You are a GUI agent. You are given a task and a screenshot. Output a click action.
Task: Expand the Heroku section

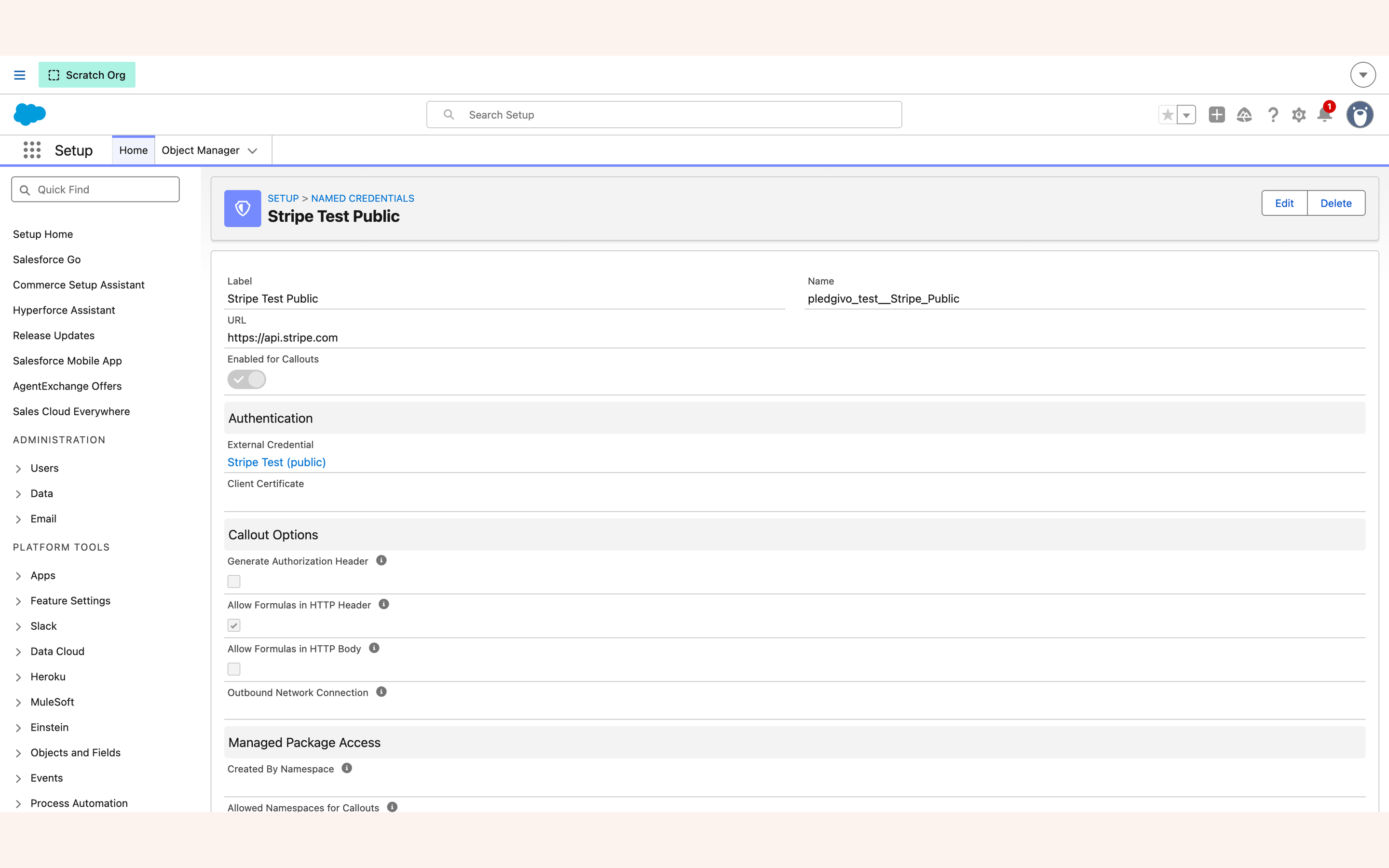click(18, 677)
